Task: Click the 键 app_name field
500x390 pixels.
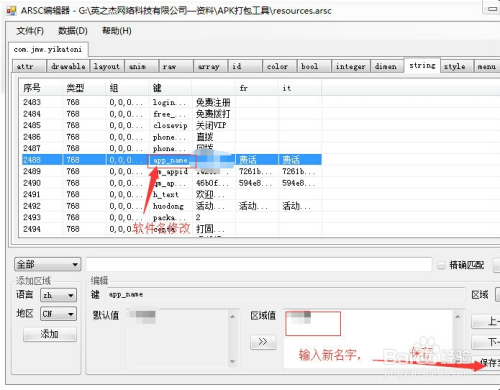Action: (x=286, y=295)
